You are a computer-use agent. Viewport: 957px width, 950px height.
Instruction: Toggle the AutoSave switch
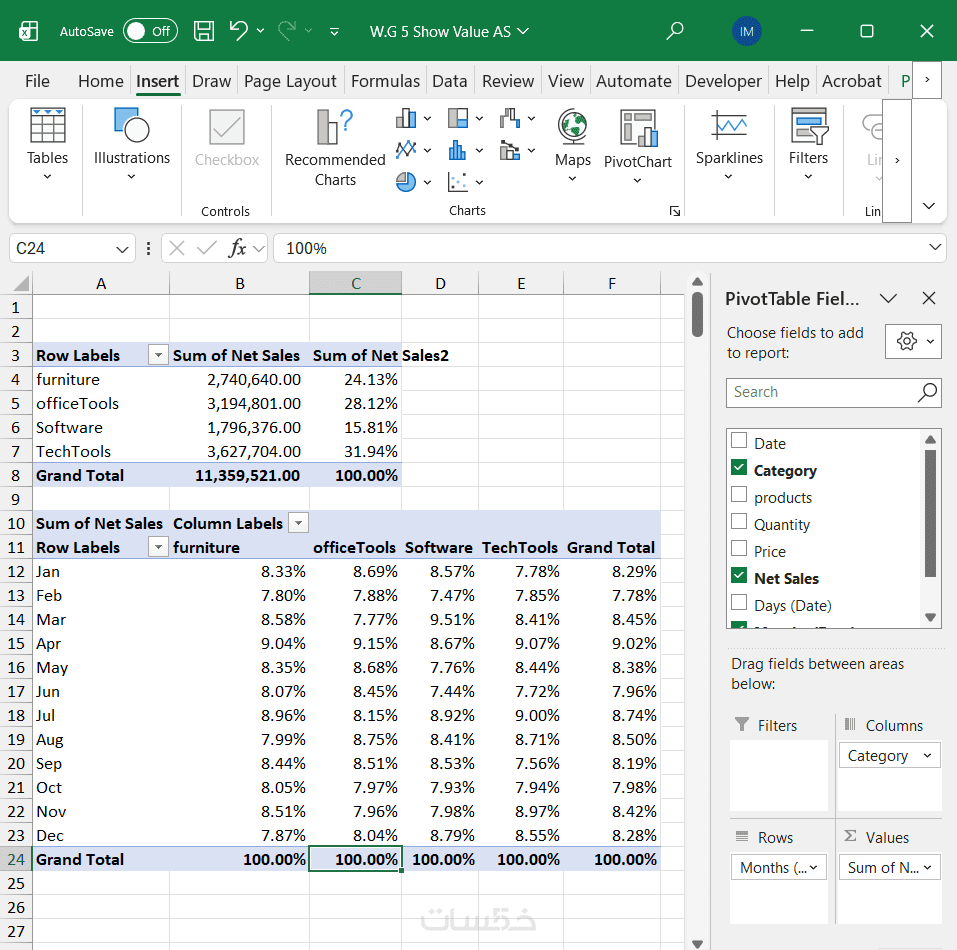point(150,31)
